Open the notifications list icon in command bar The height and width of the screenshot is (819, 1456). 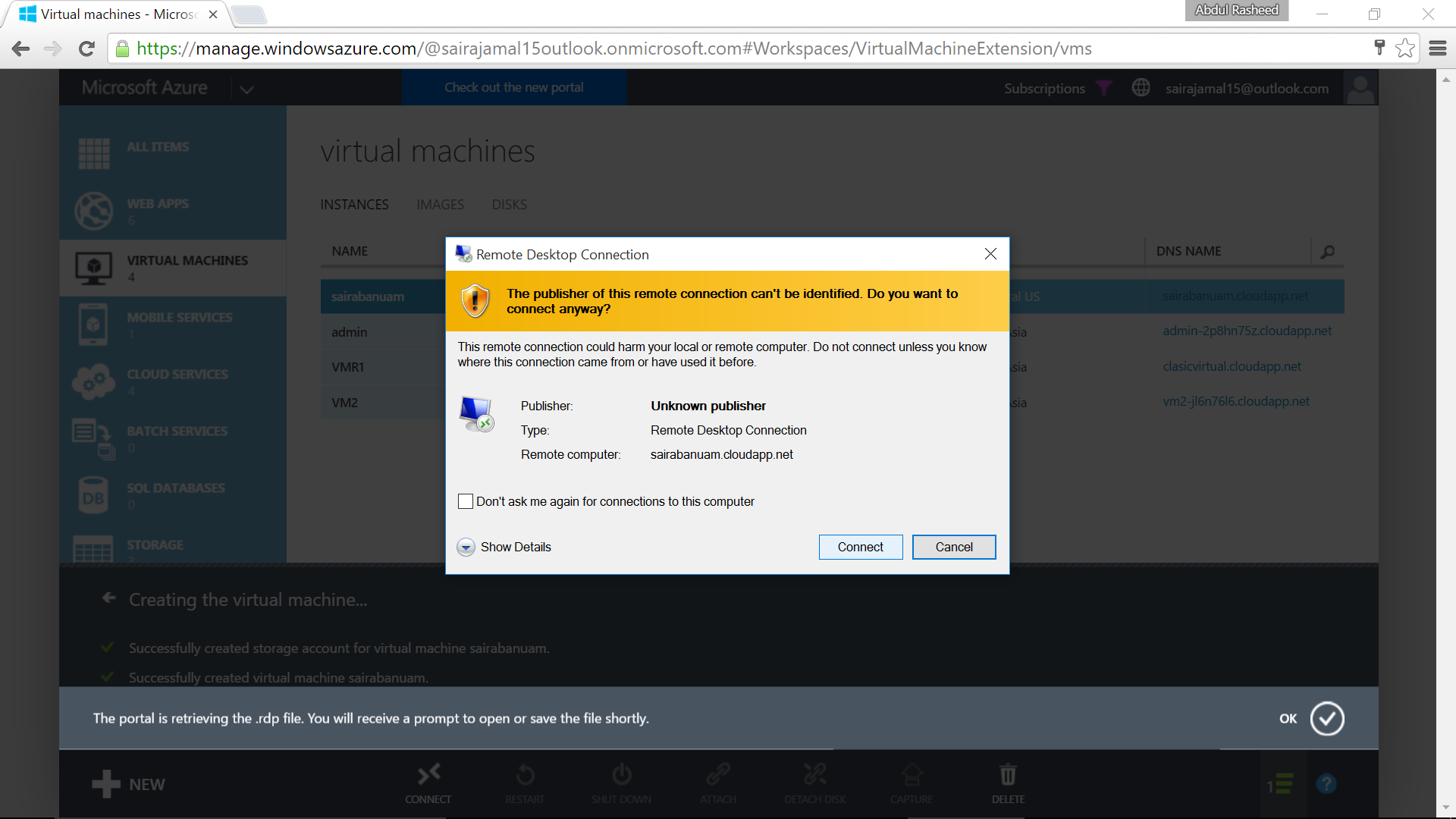tap(1280, 784)
